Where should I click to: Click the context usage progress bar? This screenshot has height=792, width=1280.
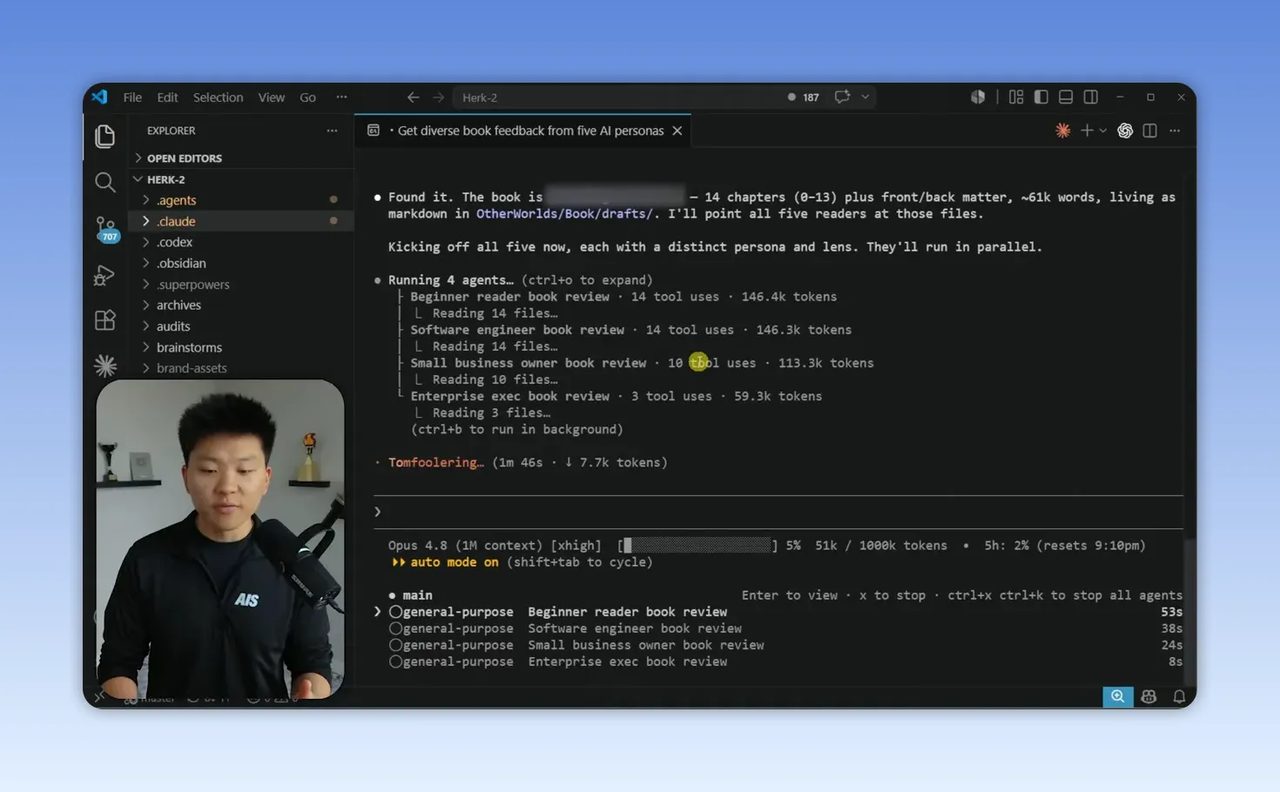(x=698, y=546)
